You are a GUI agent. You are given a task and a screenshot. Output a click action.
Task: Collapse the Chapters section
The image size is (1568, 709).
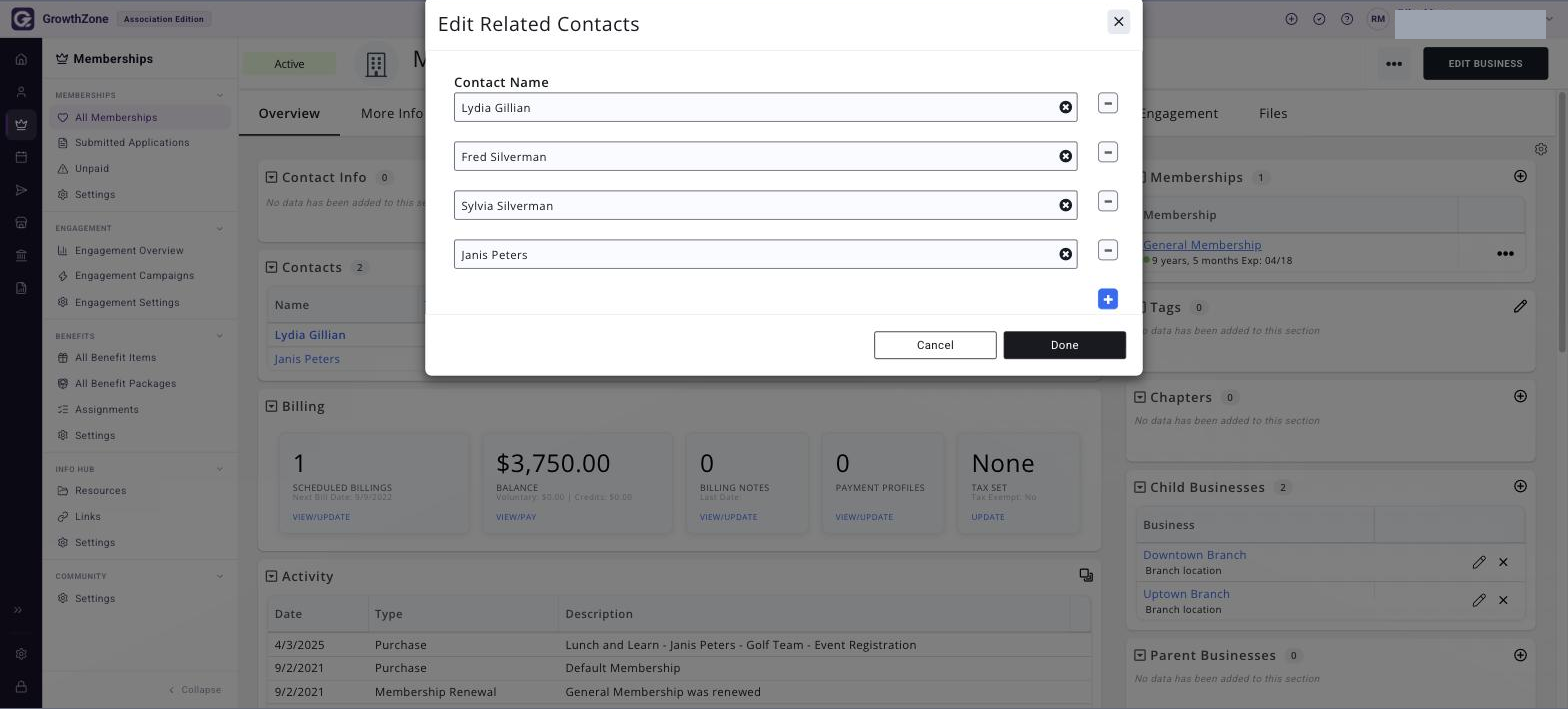pos(1139,397)
